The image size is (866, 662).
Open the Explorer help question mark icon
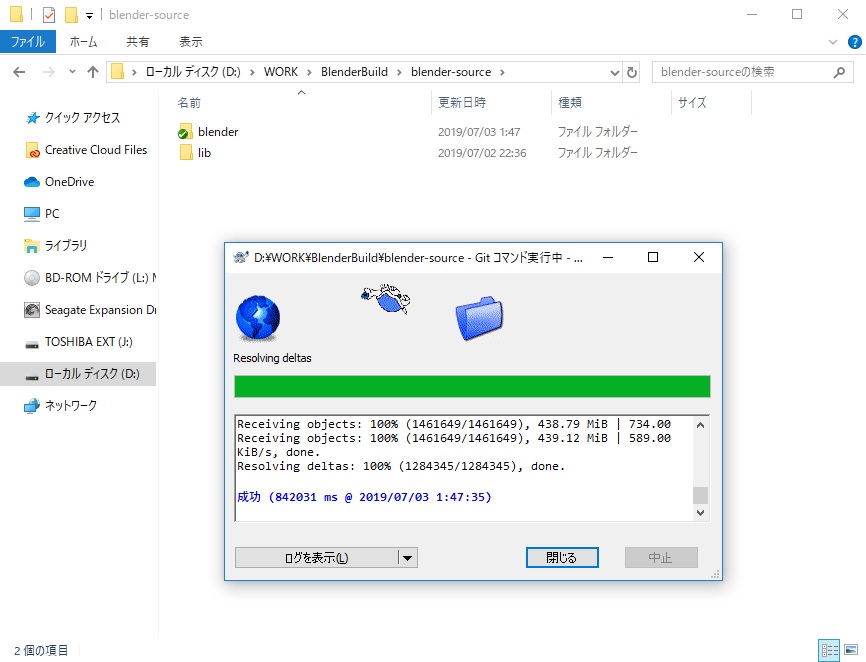[x=854, y=42]
